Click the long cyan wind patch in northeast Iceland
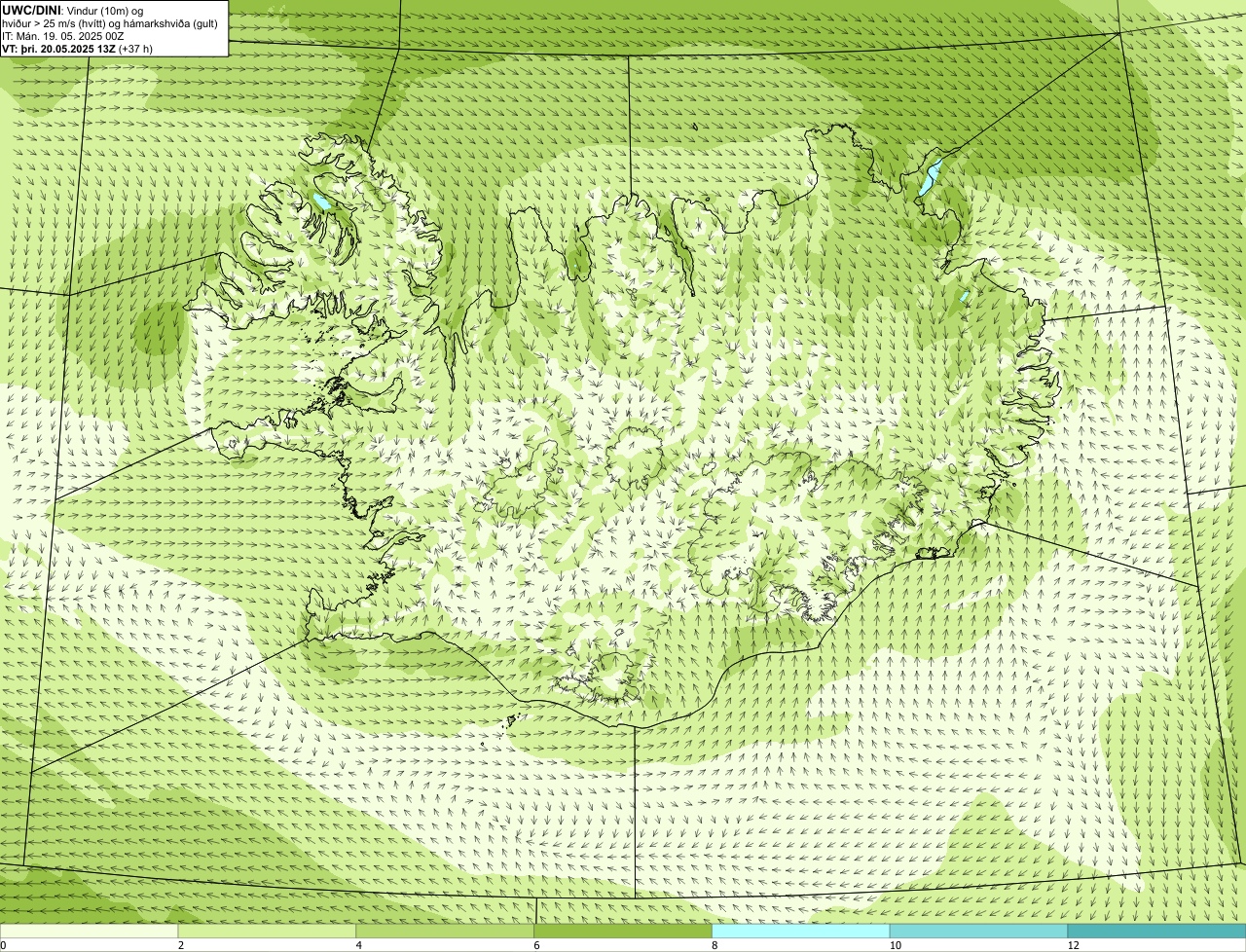 [931, 176]
